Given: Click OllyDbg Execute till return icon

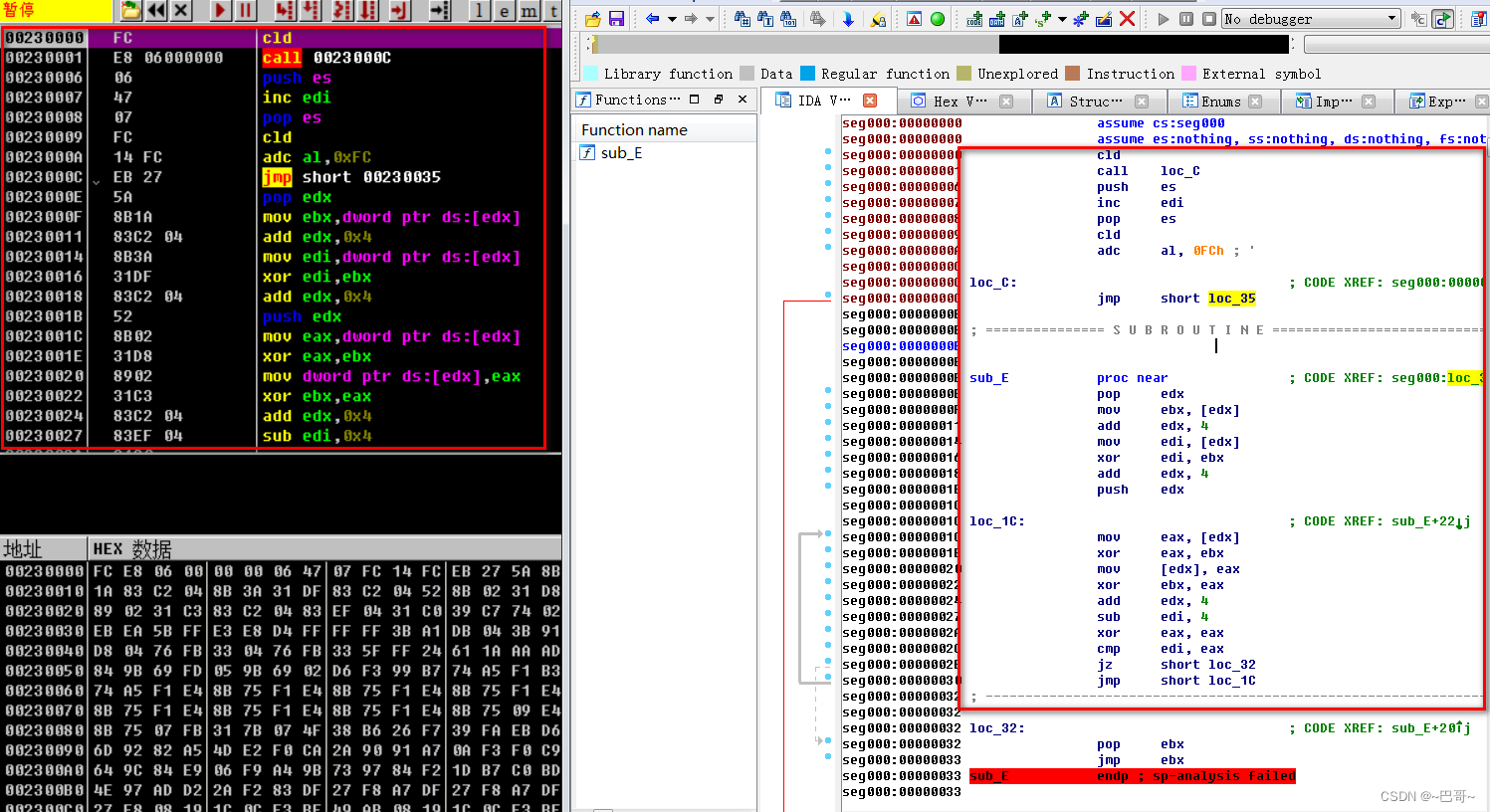Looking at the screenshot, I should click(400, 11).
